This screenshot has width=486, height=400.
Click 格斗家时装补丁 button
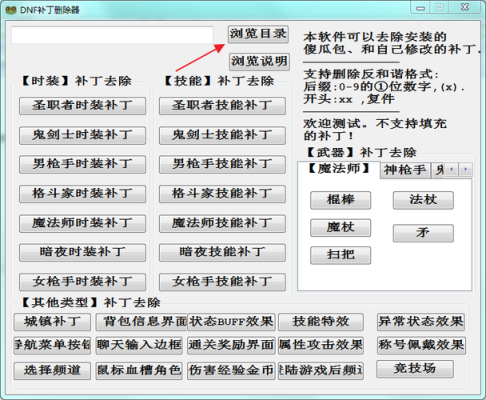[82, 194]
